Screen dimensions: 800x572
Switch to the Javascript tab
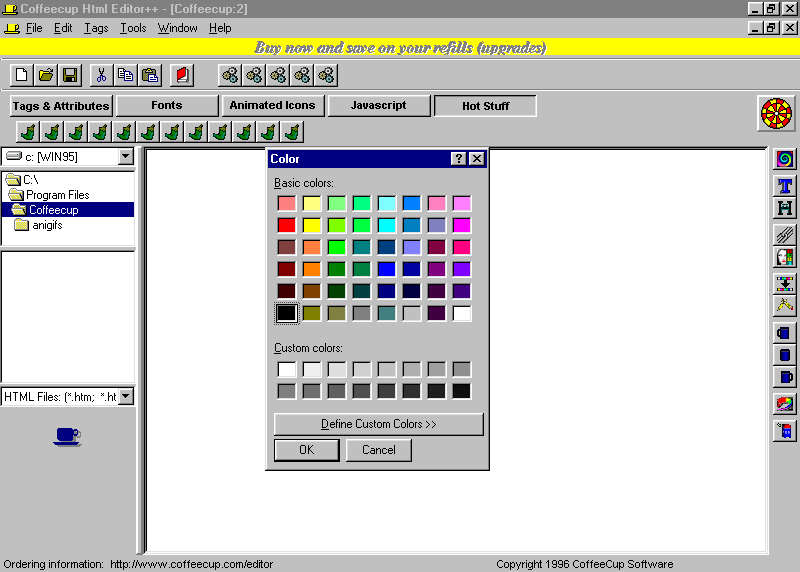[379, 106]
